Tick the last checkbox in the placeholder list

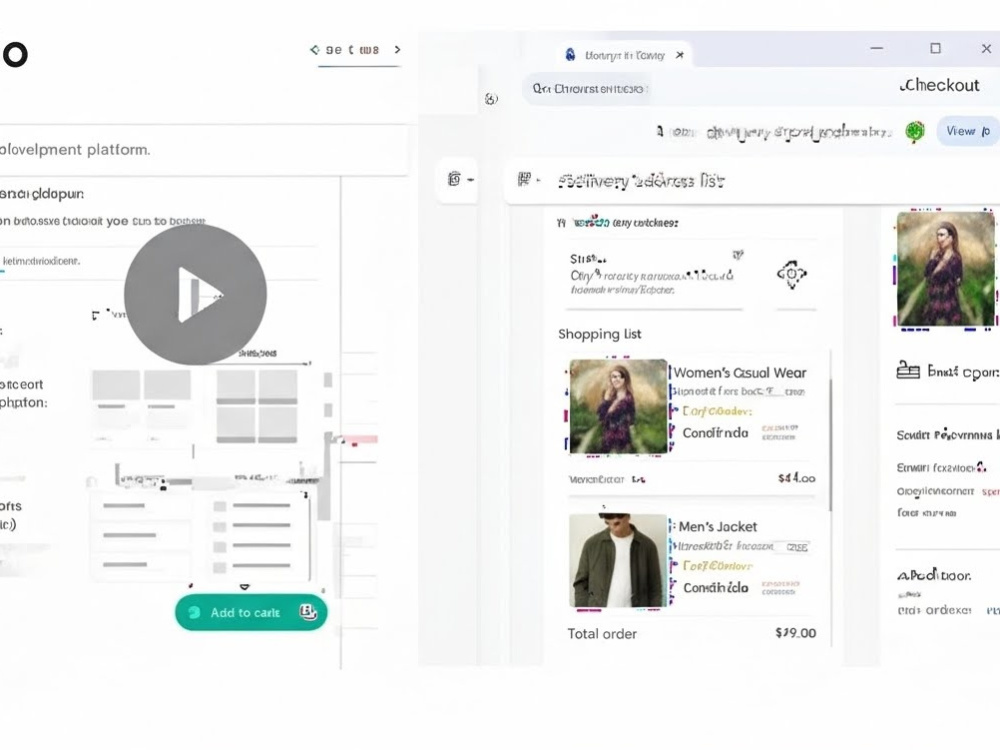coord(219,567)
